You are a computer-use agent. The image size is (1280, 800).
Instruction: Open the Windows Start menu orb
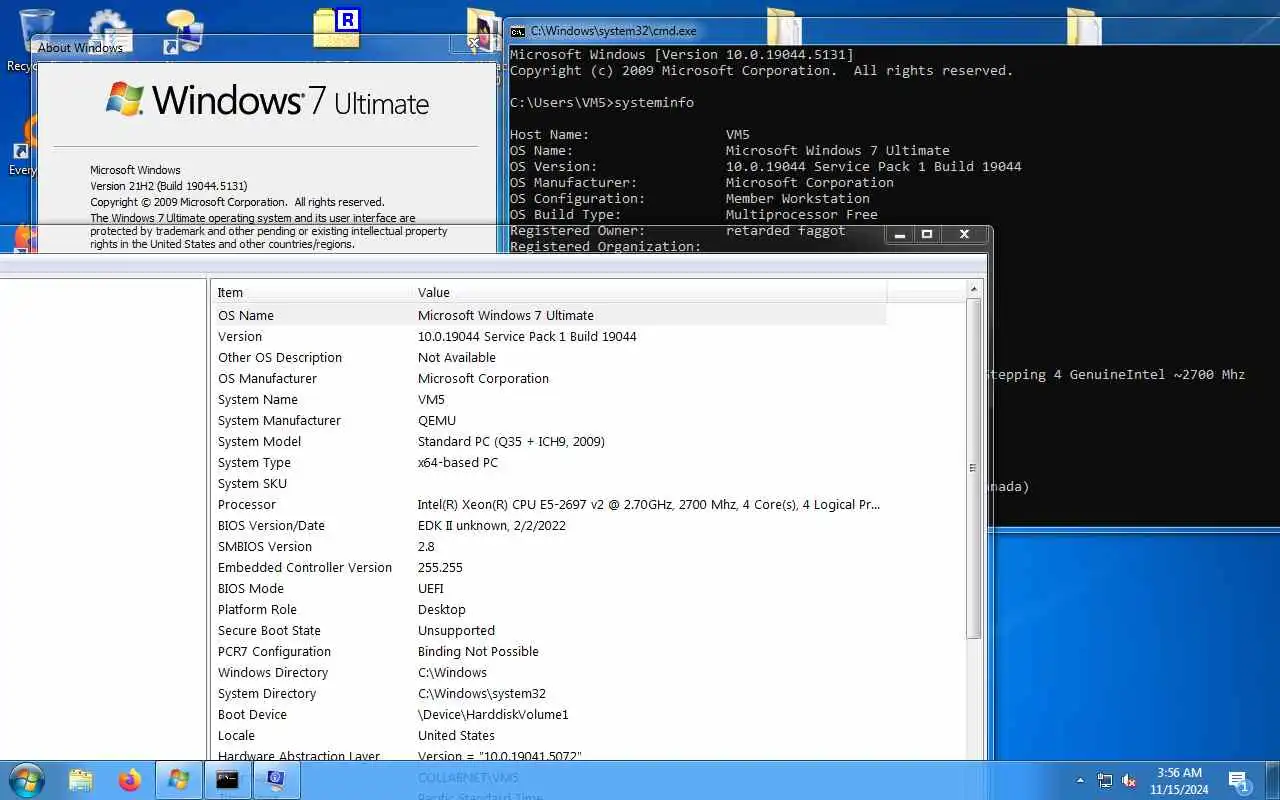tap(25, 779)
